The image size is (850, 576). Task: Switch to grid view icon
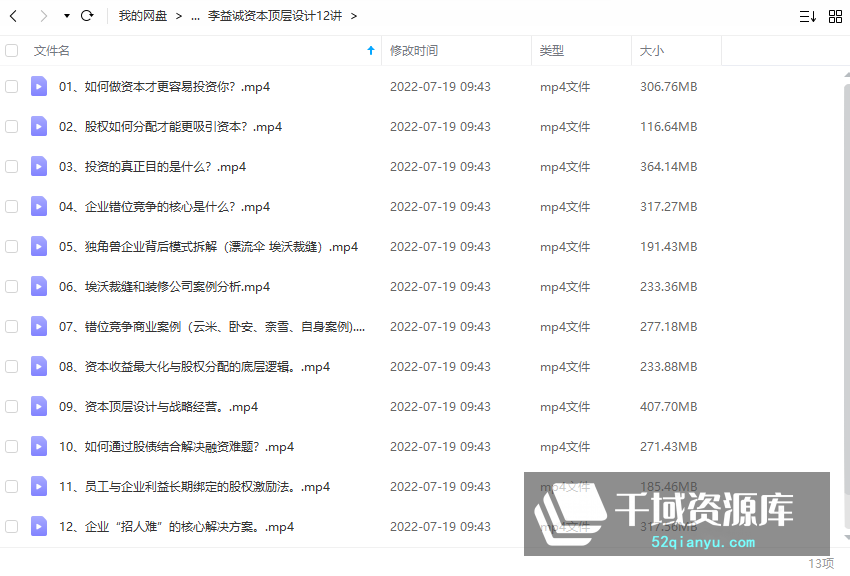click(835, 17)
